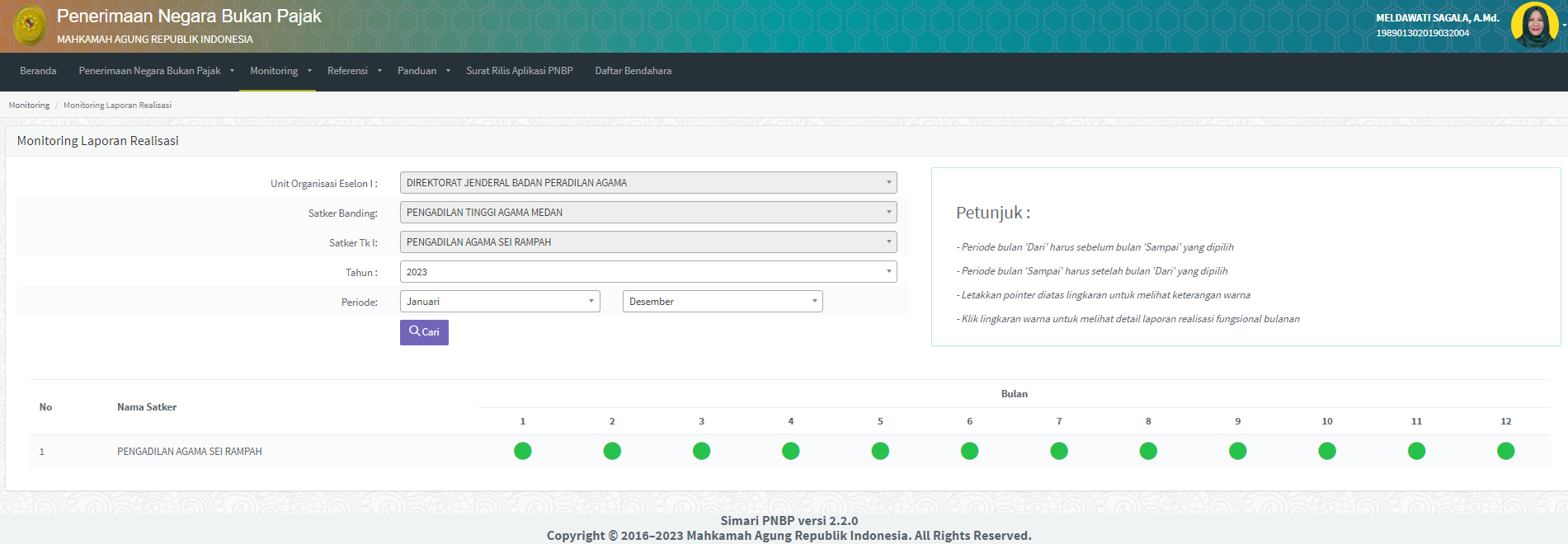Open month 2 green report indicator
The width and height of the screenshot is (1568, 544).
click(611, 451)
